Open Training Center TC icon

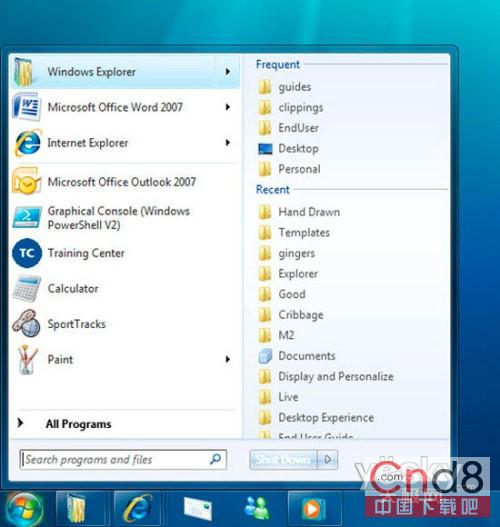coord(27,253)
